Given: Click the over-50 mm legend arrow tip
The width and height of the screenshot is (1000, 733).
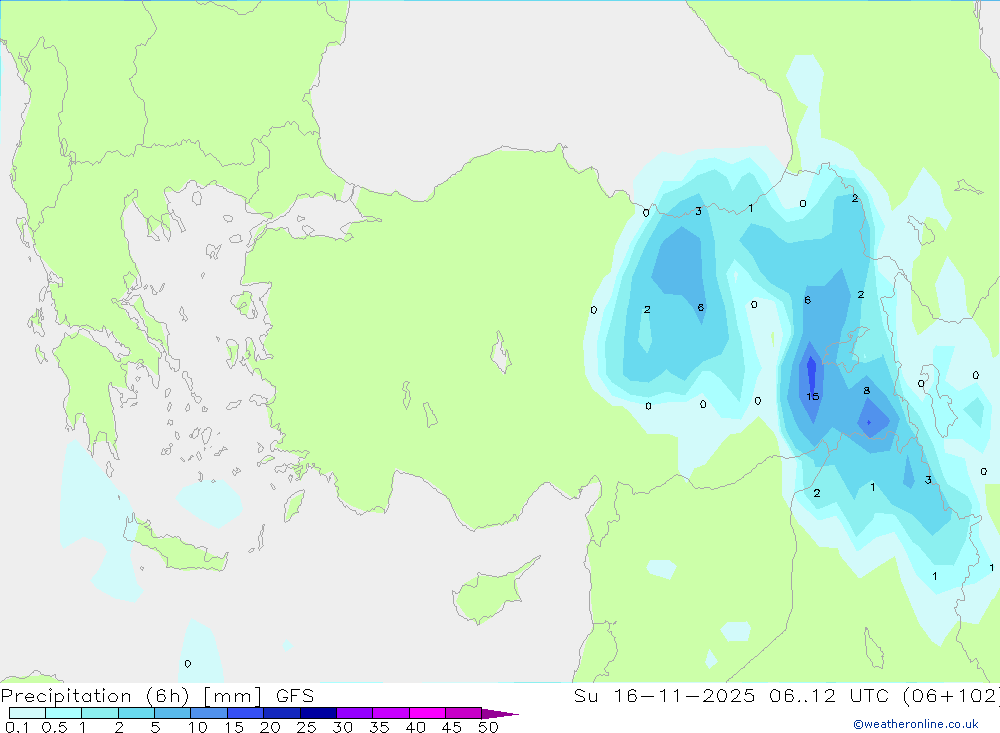Looking at the screenshot, I should click(500, 714).
